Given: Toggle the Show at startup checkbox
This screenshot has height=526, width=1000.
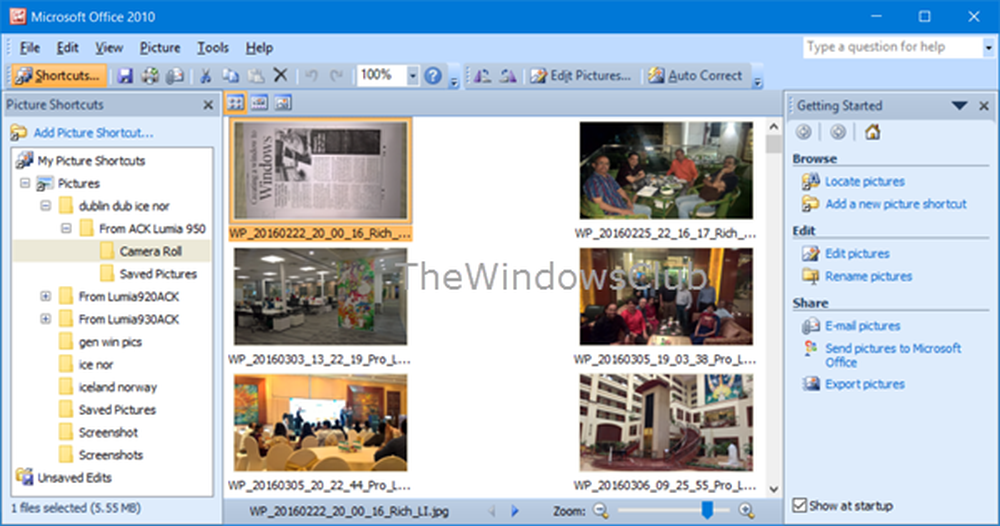Looking at the screenshot, I should pyautogui.click(x=799, y=505).
